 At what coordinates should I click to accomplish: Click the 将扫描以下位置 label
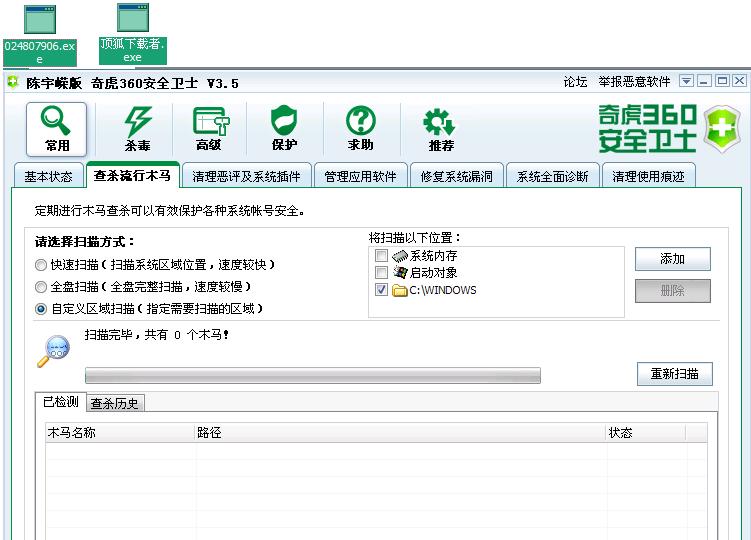(414, 238)
